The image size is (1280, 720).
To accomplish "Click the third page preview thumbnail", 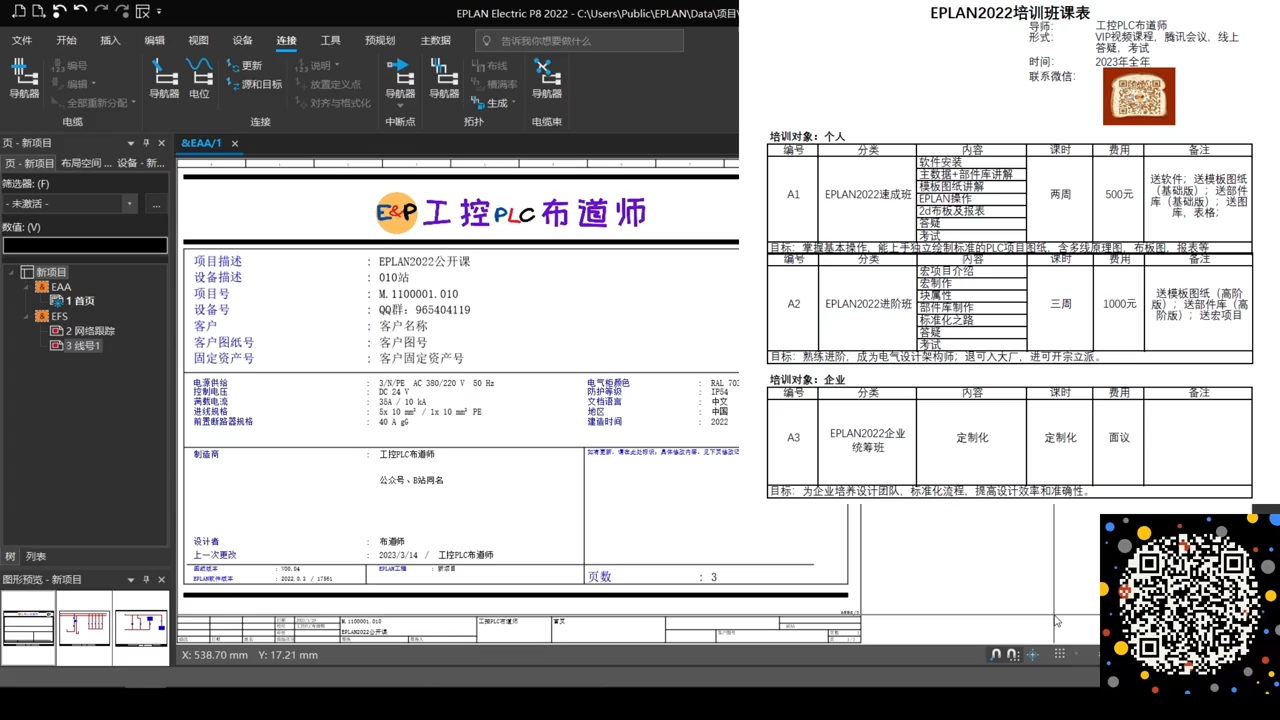I will pos(141,628).
